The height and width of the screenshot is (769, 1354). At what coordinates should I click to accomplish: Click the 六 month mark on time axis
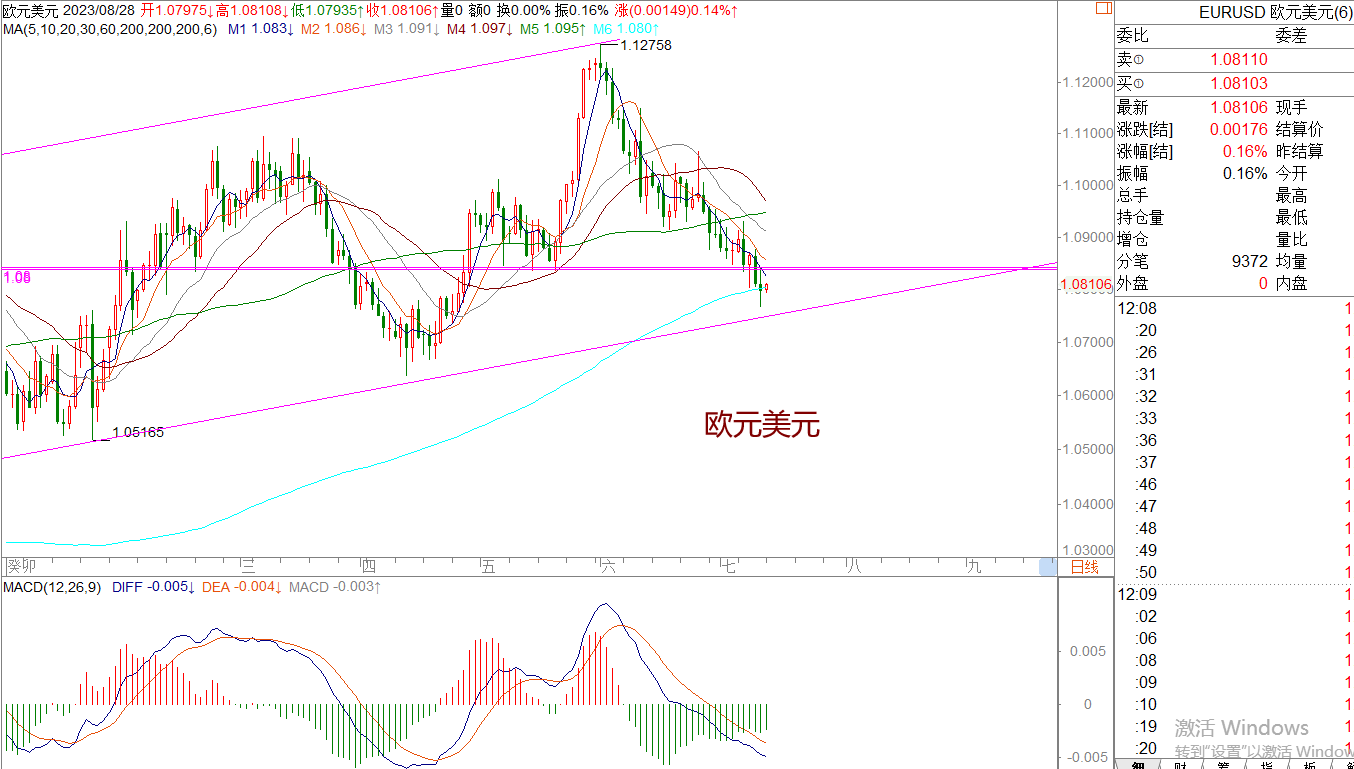coord(608,567)
